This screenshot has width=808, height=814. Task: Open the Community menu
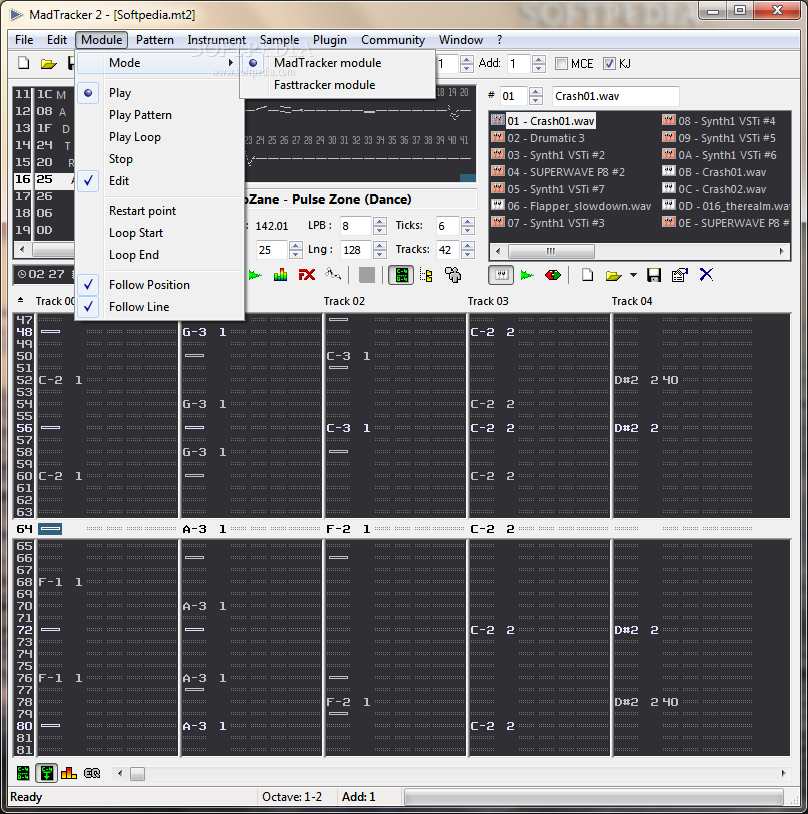[393, 40]
